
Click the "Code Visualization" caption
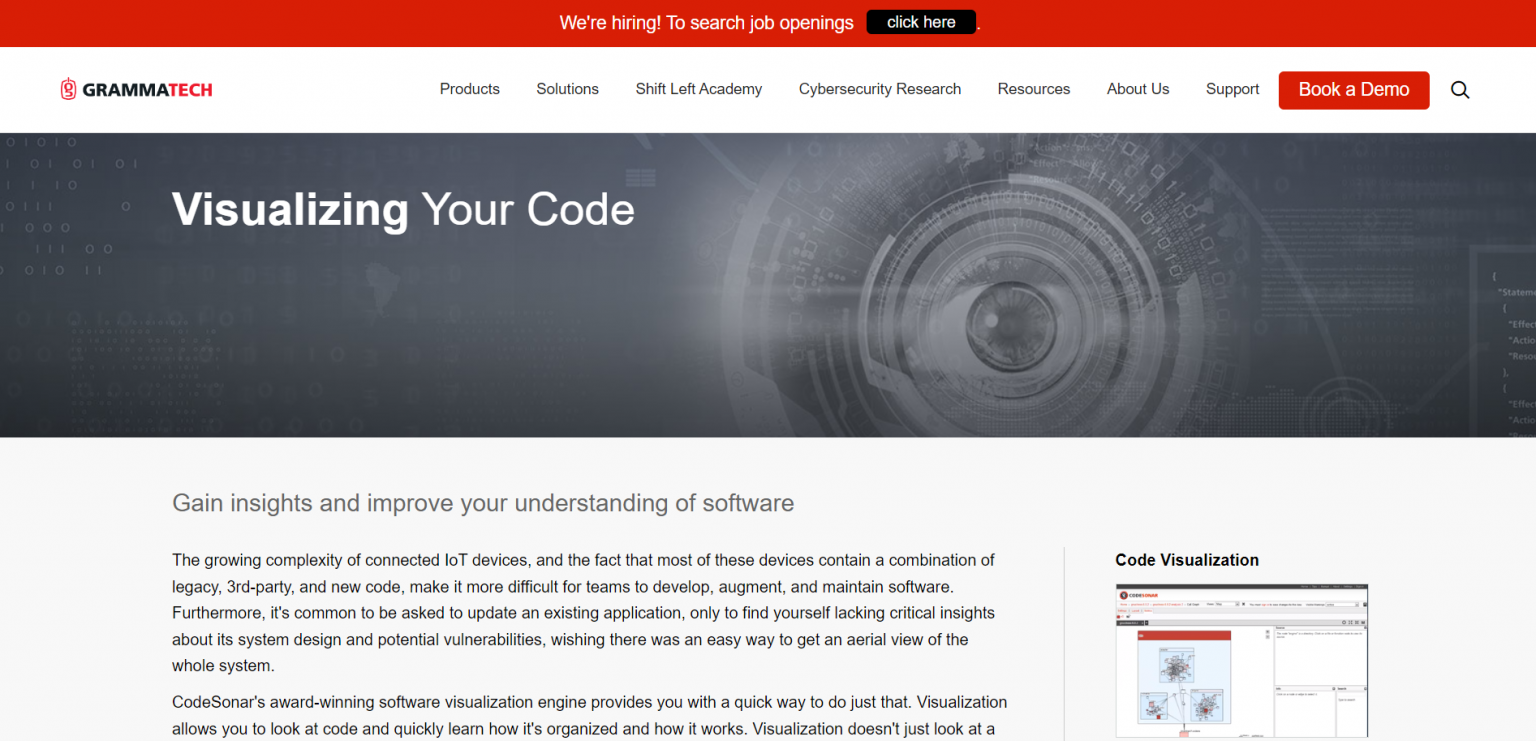[x=1186, y=560]
